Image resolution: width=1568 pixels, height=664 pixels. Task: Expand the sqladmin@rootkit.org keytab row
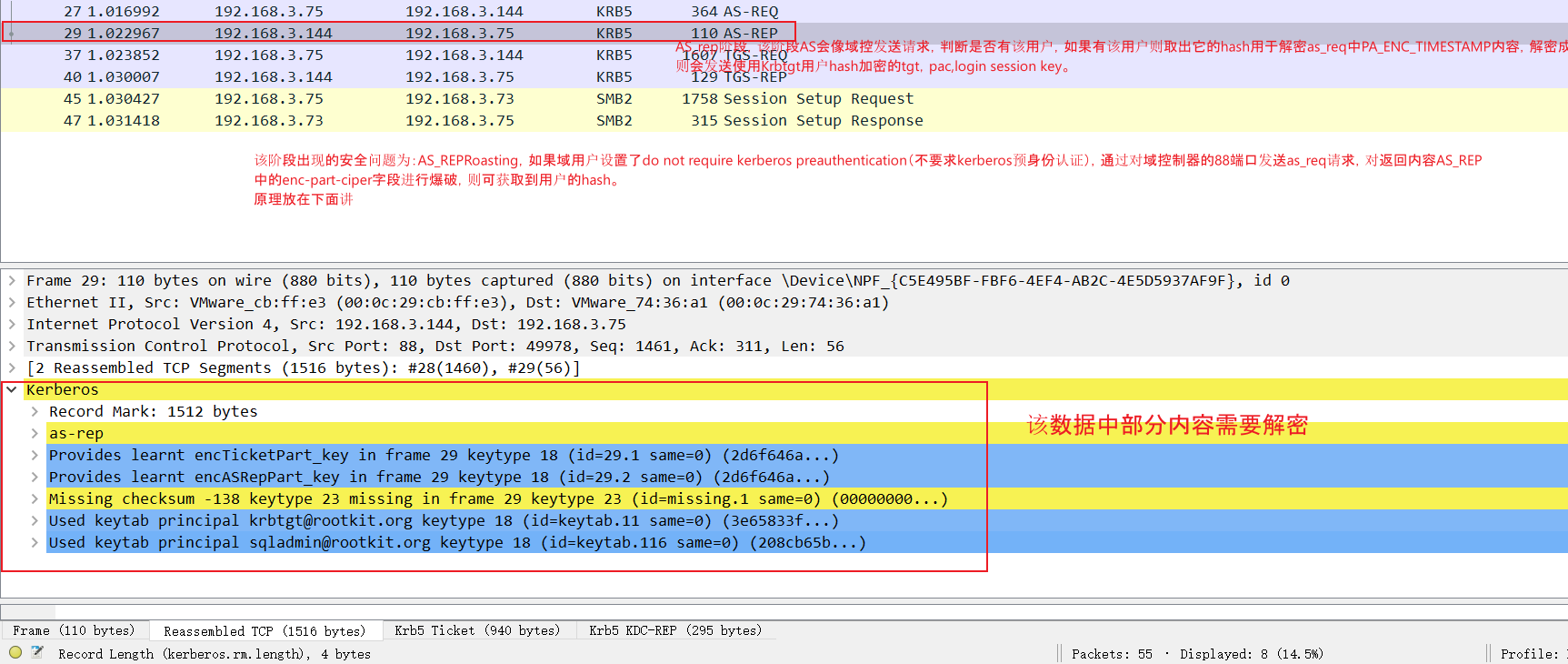[35, 542]
